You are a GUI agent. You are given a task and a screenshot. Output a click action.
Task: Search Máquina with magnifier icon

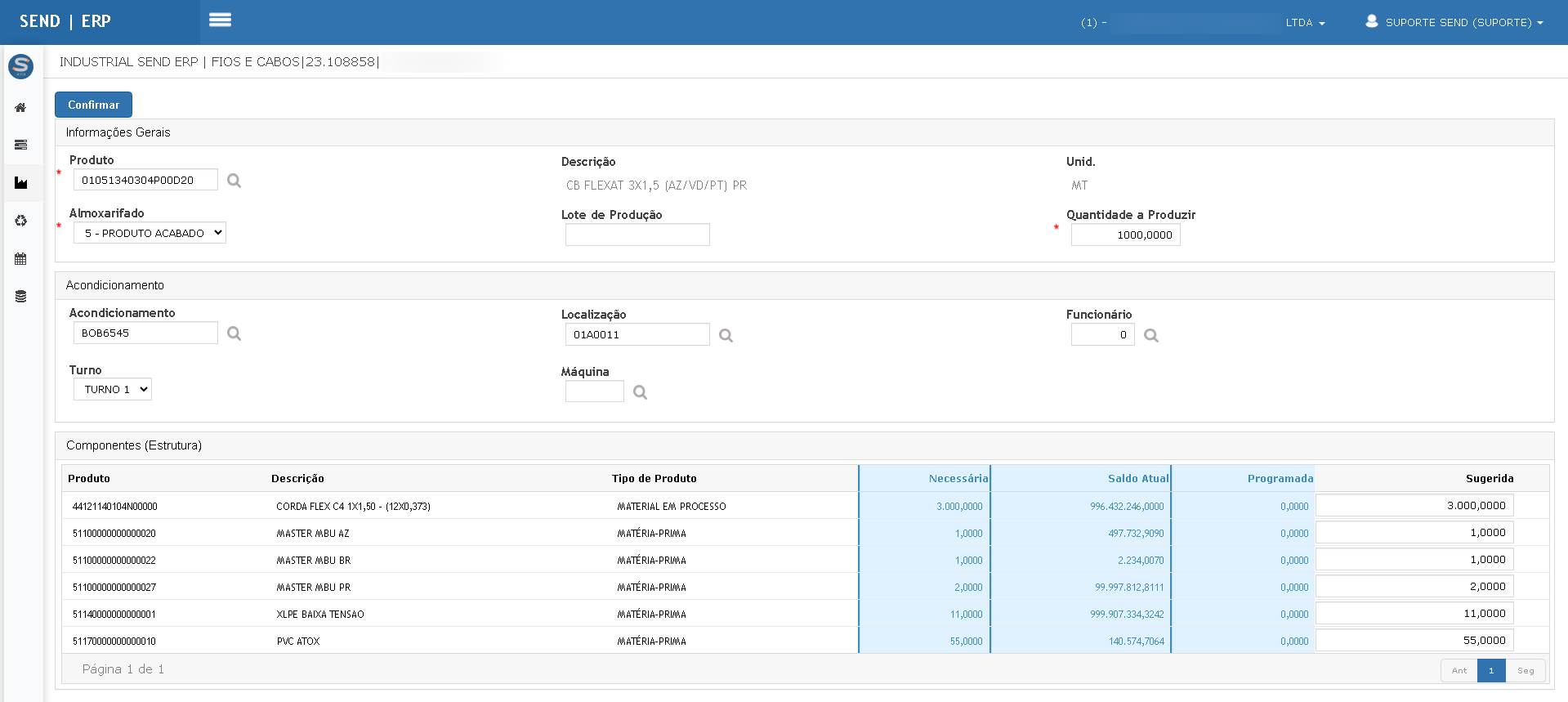point(640,392)
